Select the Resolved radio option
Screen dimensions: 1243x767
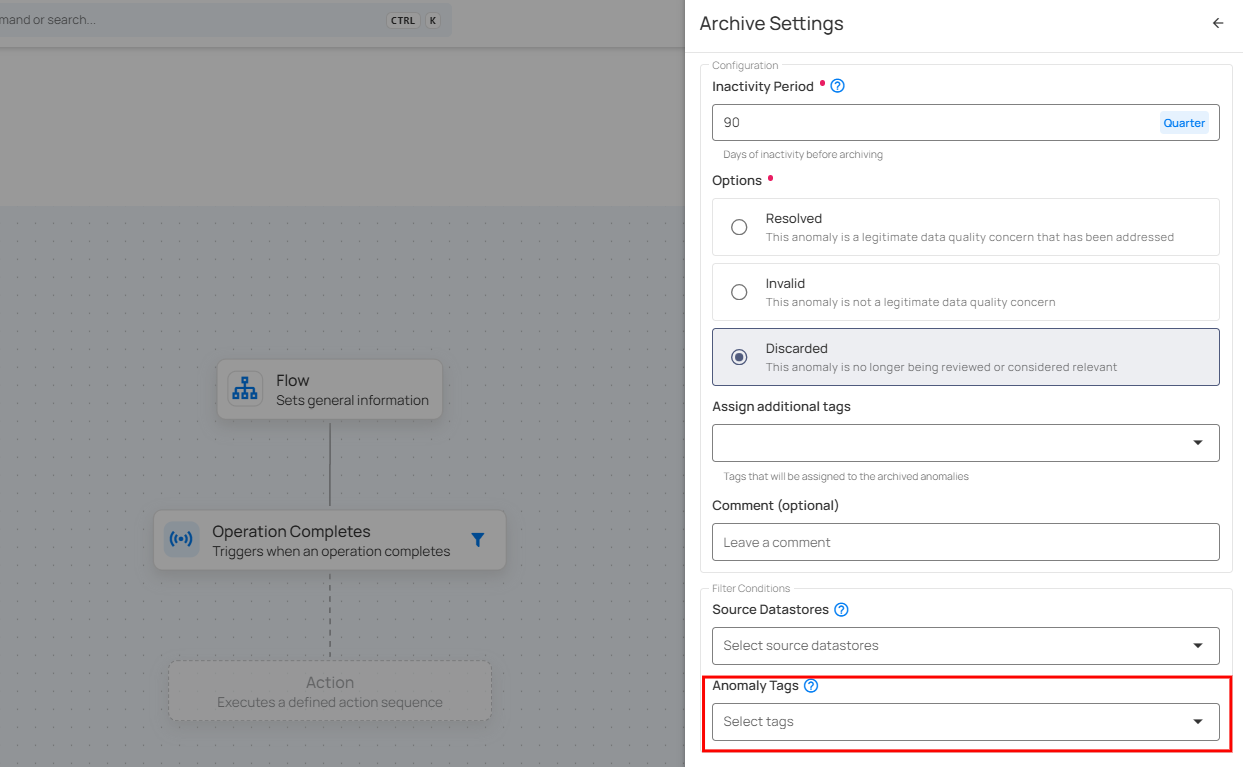pos(739,227)
